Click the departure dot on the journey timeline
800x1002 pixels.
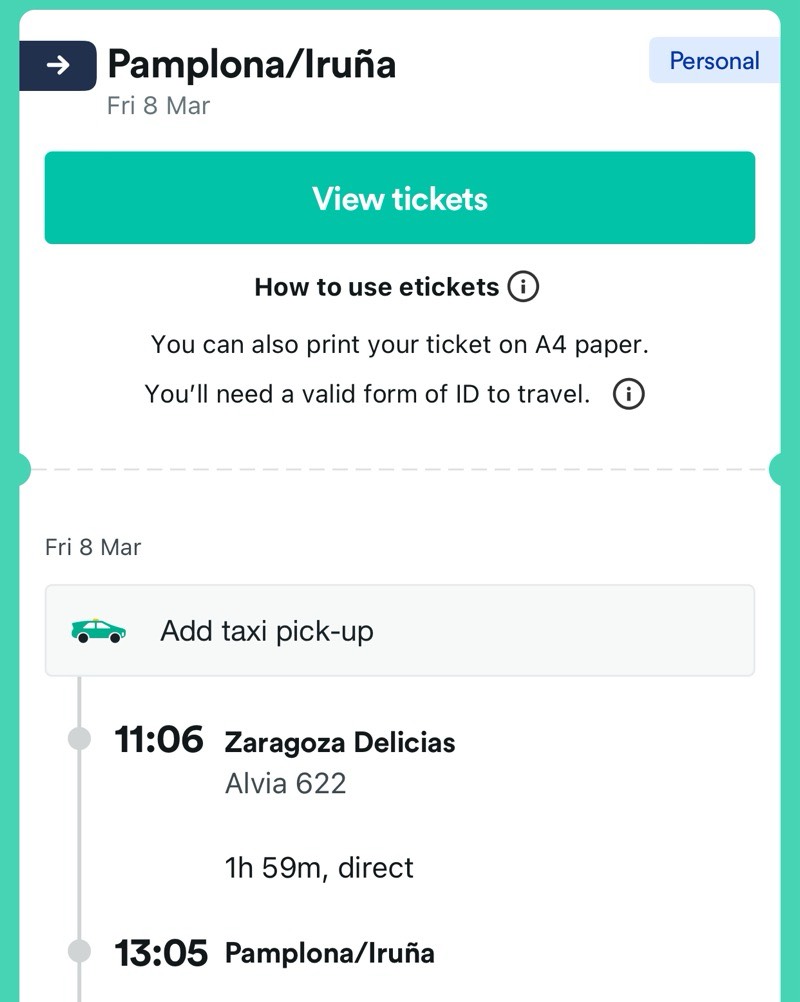click(79, 740)
